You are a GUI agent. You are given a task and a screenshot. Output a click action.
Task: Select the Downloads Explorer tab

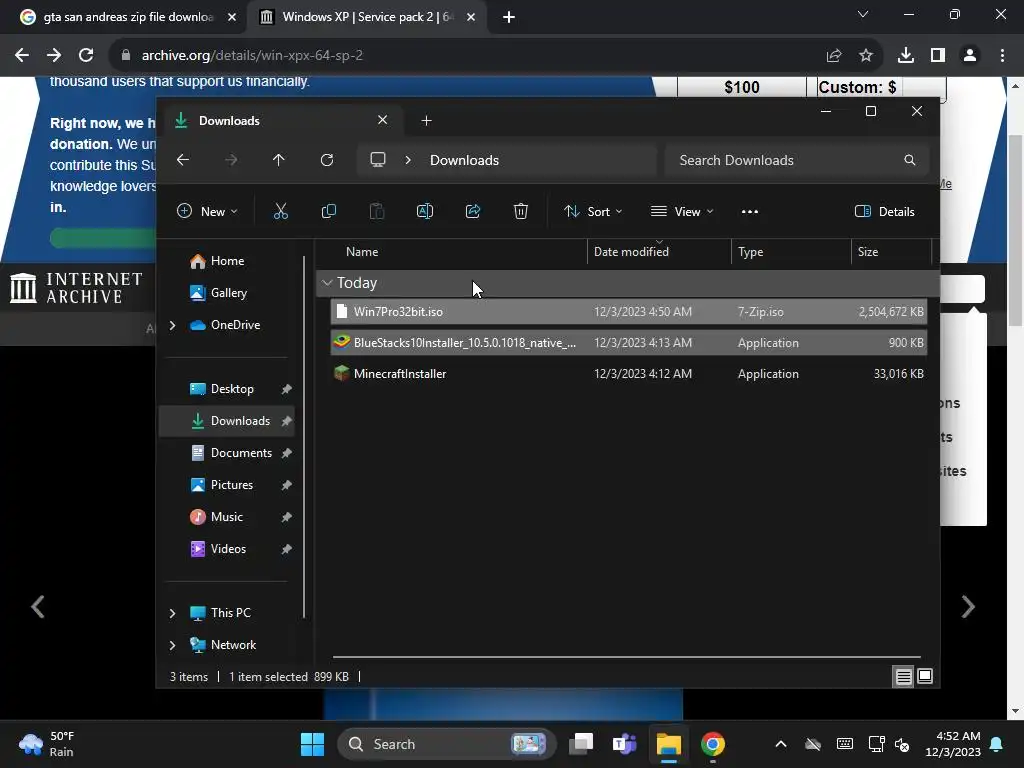pos(281,120)
